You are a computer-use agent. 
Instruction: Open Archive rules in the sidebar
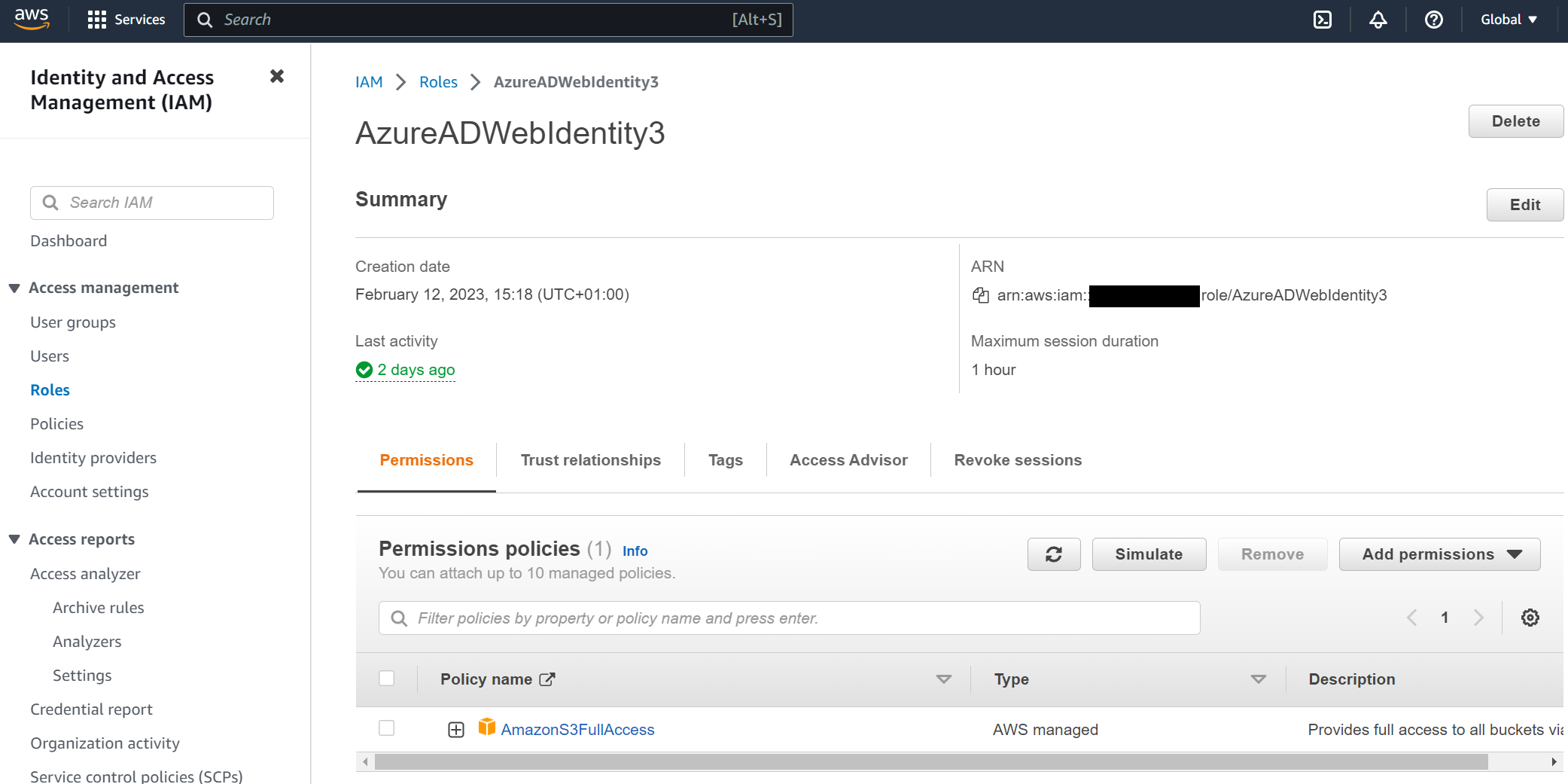click(x=99, y=608)
